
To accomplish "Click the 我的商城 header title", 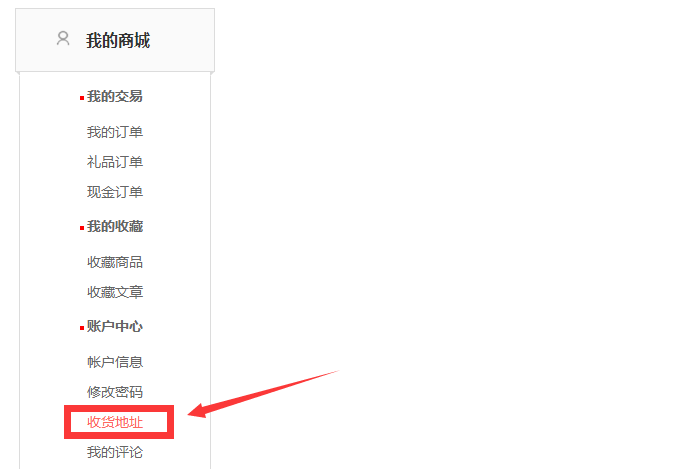I will click(118, 40).
